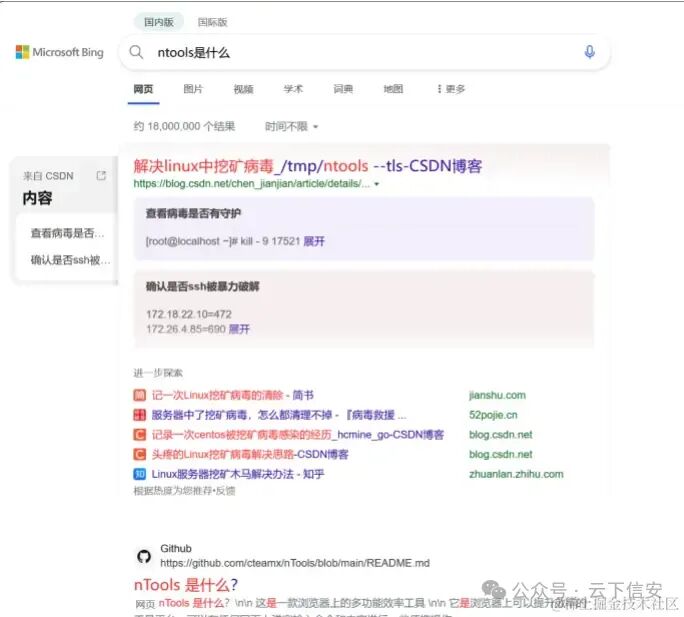Click the 172.18.22.10=472 snippet line
Image resolution: width=684 pixels, height=617 pixels.
coord(189,314)
